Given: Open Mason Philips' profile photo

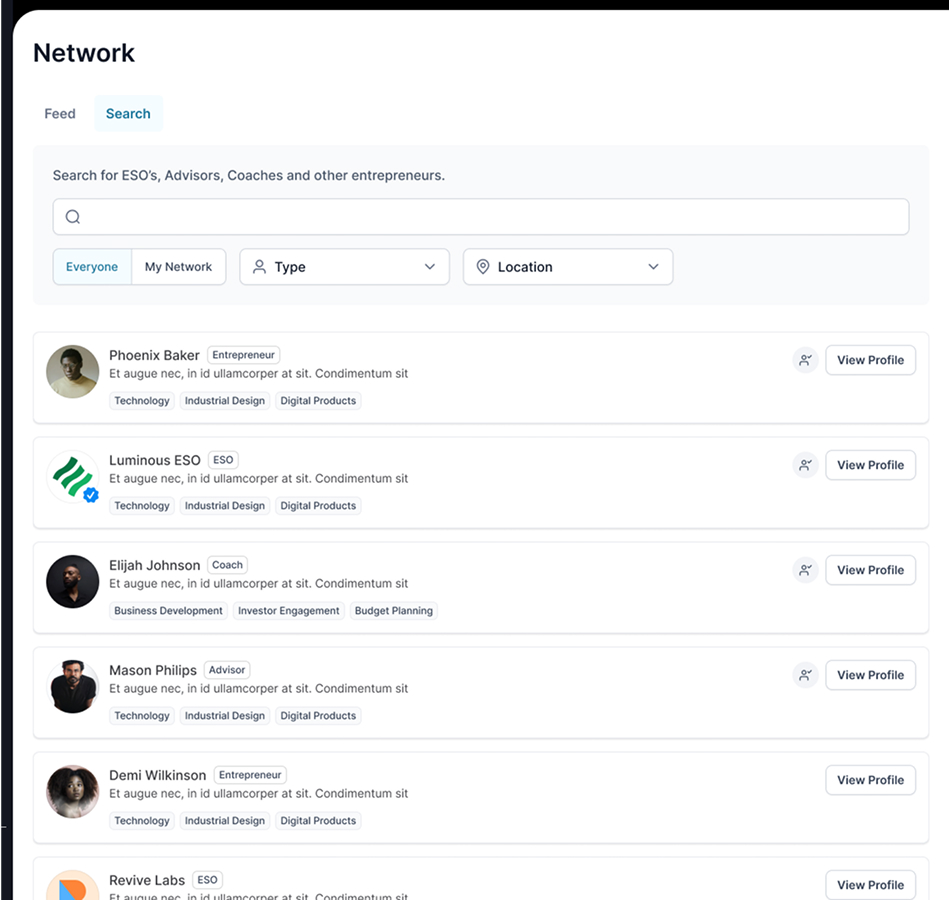Looking at the screenshot, I should (x=73, y=686).
